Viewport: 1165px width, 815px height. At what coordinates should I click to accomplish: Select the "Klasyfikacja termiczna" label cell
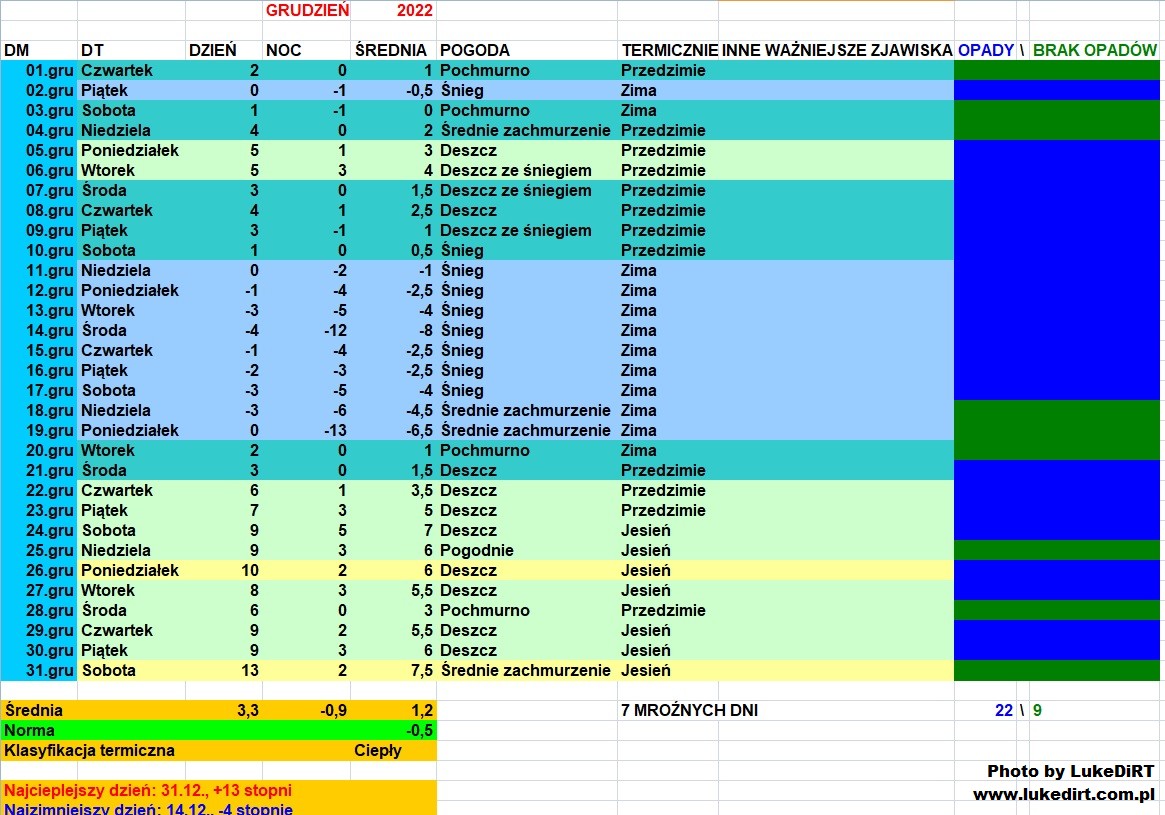tap(90, 750)
